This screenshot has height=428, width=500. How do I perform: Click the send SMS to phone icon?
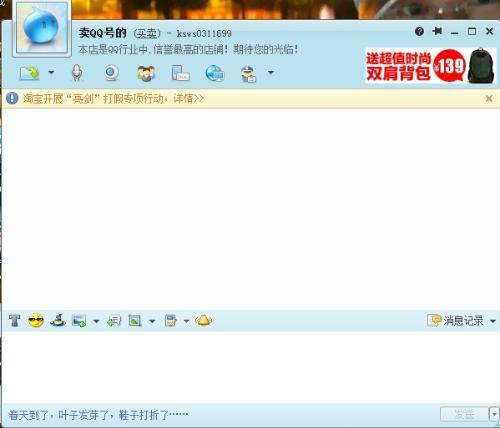180,73
